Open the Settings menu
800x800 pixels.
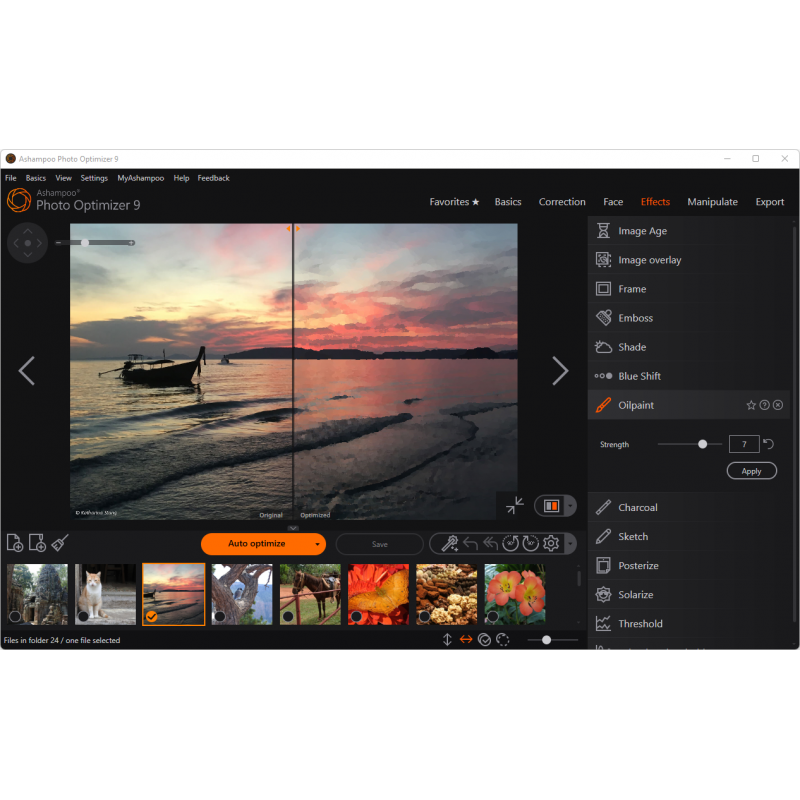tap(94, 178)
